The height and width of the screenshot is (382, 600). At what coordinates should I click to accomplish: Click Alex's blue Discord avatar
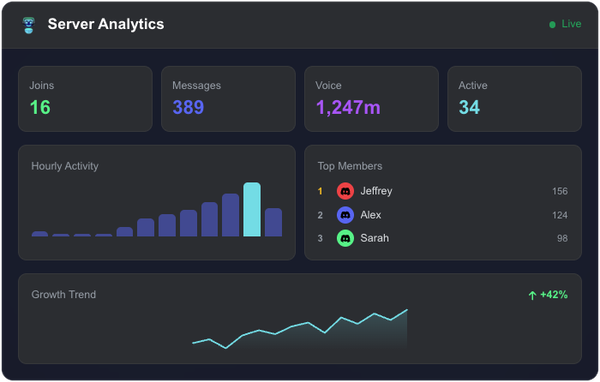345,215
